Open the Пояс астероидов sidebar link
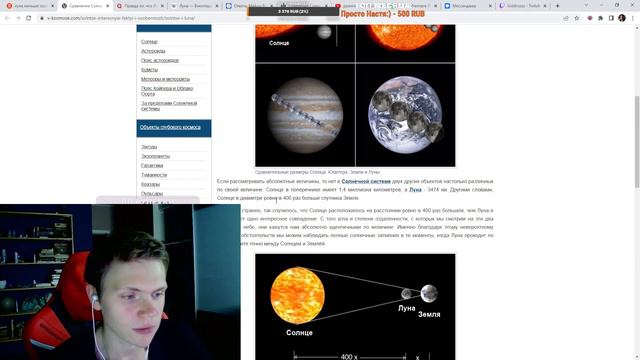This screenshot has height=360, width=640. click(160, 60)
